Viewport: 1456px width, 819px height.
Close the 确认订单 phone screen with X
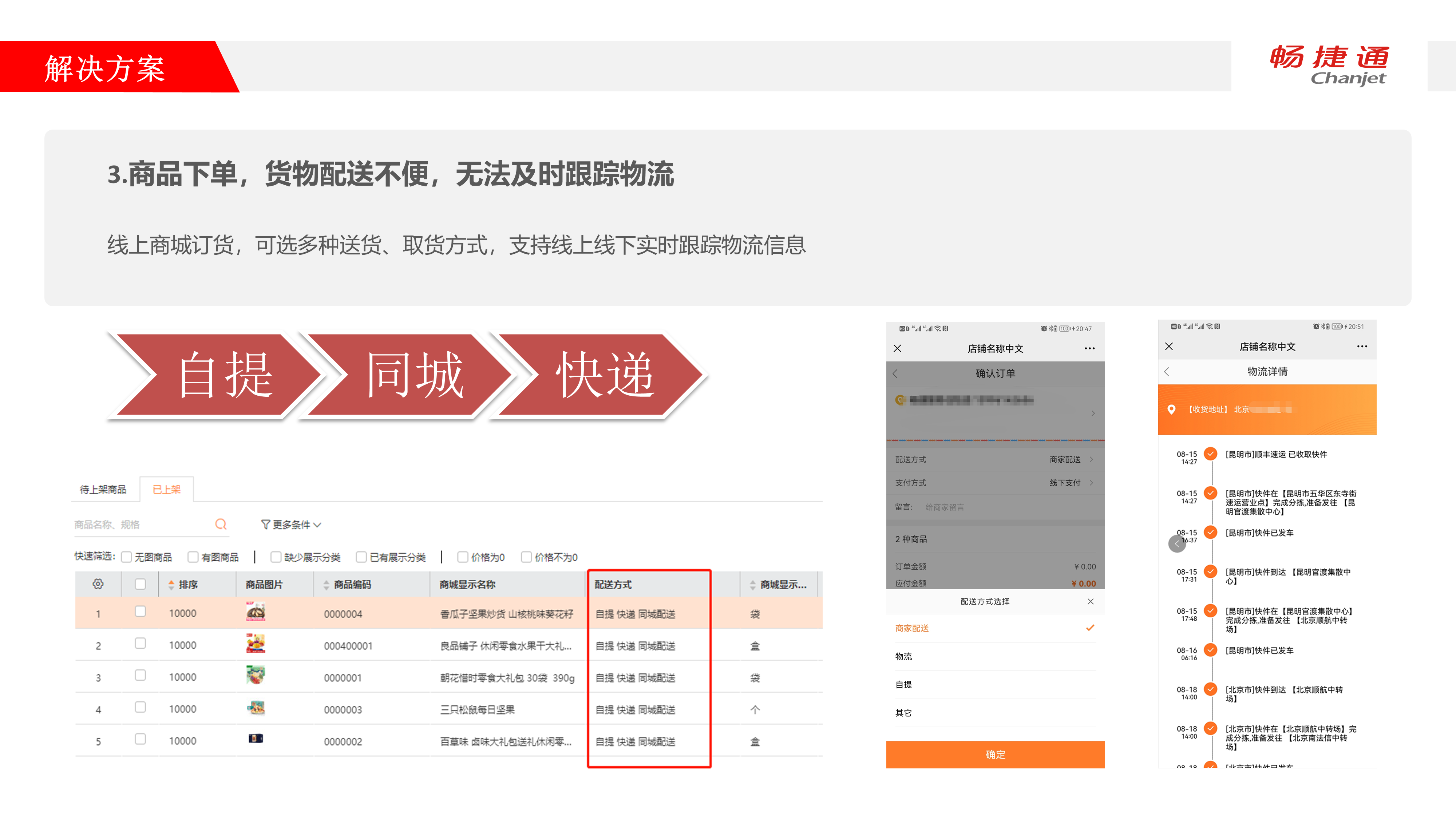898,348
